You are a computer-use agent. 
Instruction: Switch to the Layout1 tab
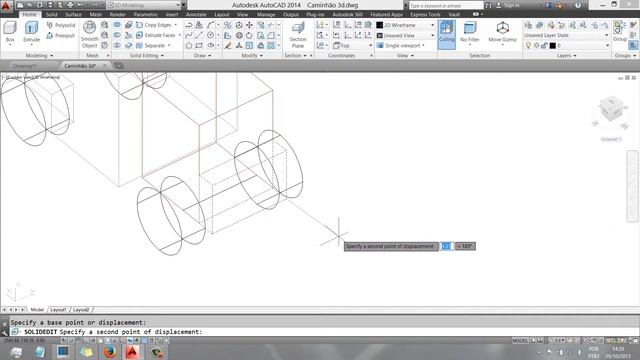coord(58,310)
